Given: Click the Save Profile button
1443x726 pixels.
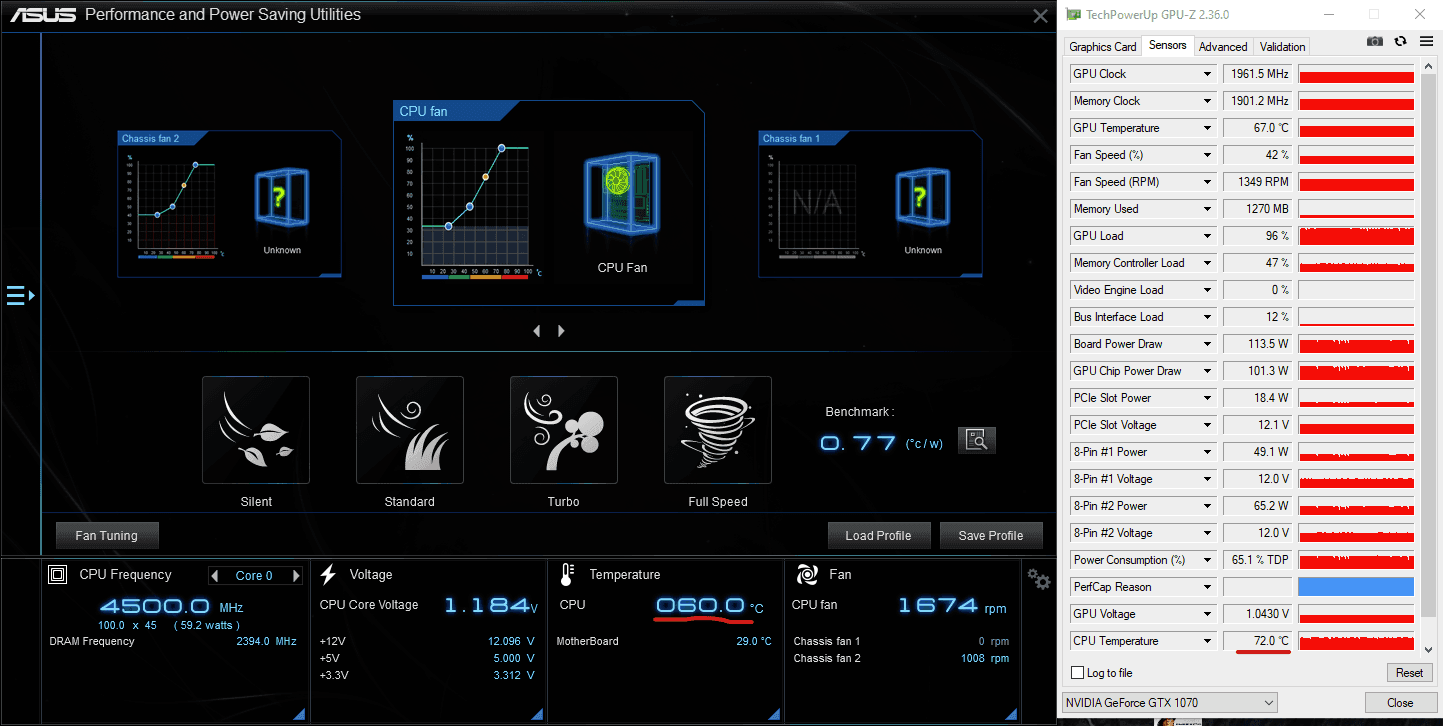Looking at the screenshot, I should tap(991, 536).
